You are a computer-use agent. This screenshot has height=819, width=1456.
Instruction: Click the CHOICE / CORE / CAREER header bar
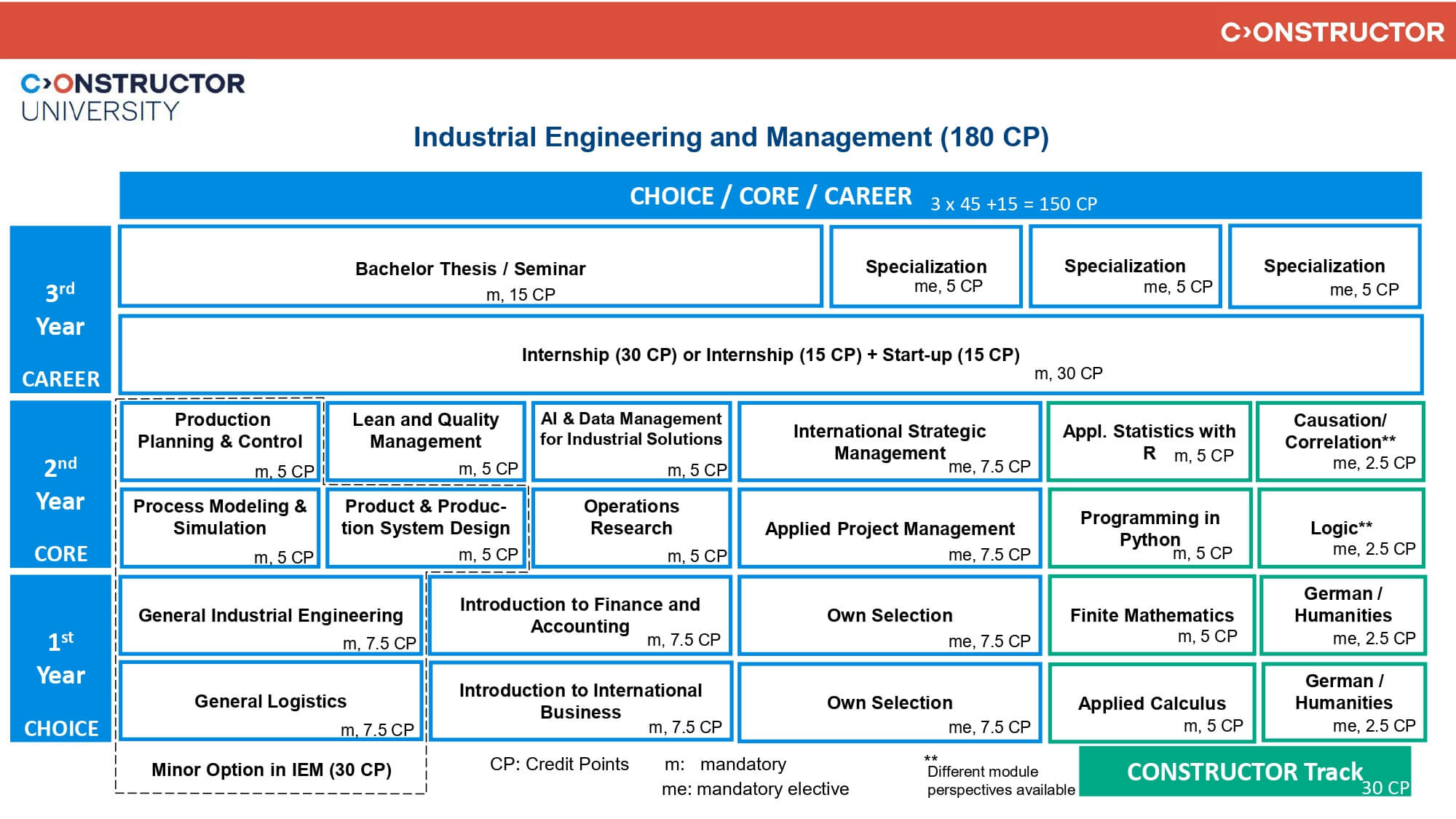(770, 196)
